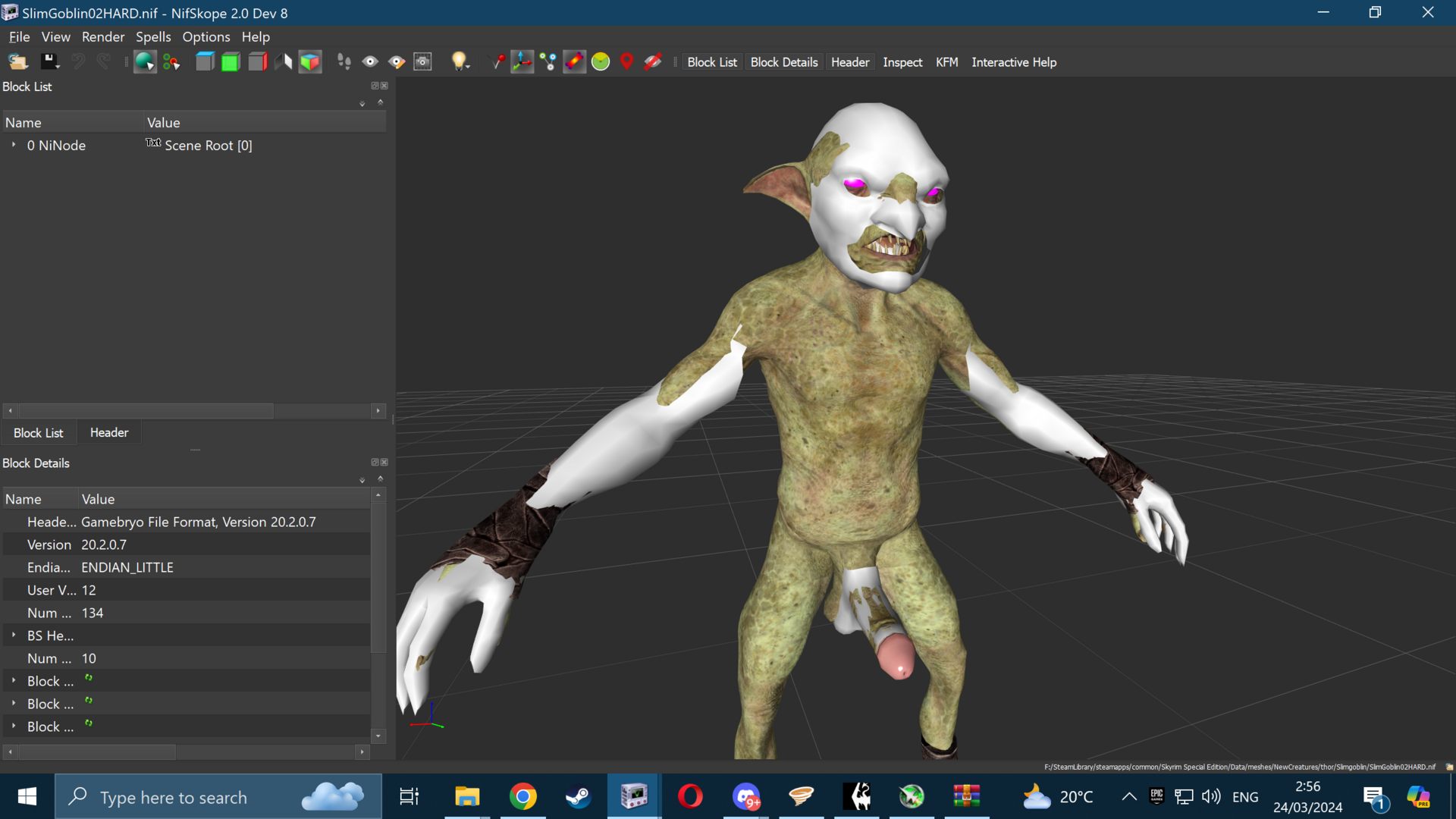Click the Undo arrow icon
The image size is (1456, 819).
pyautogui.click(x=77, y=62)
